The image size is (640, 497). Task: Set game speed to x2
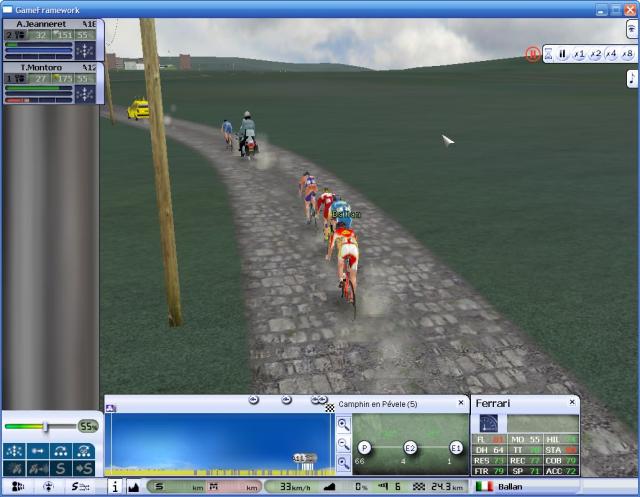click(596, 54)
